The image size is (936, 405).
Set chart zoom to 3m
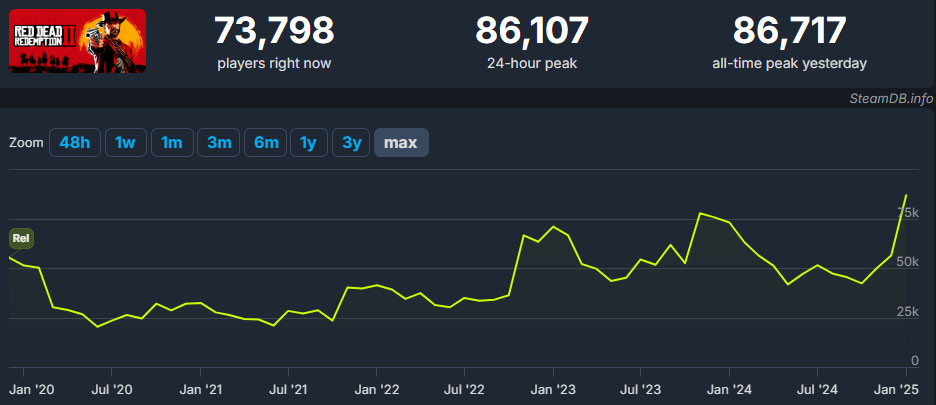tap(219, 143)
